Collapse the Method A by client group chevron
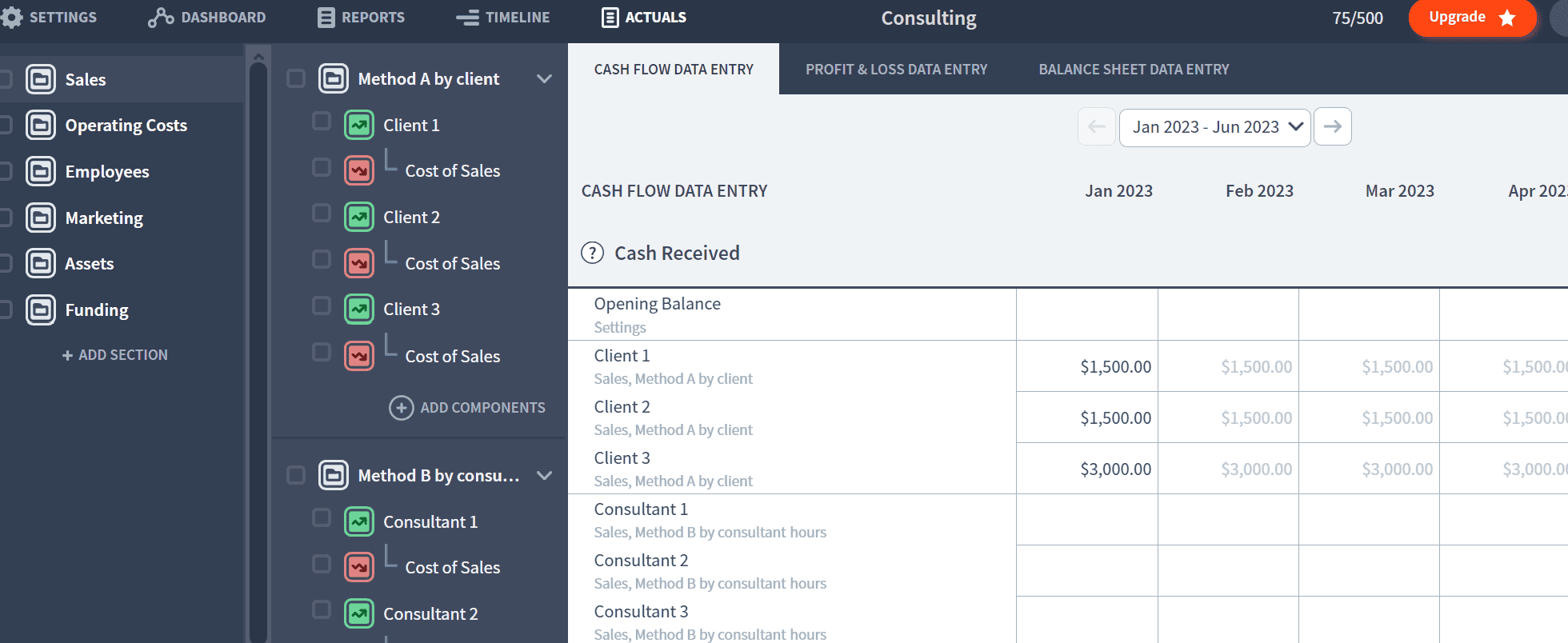 tap(545, 78)
